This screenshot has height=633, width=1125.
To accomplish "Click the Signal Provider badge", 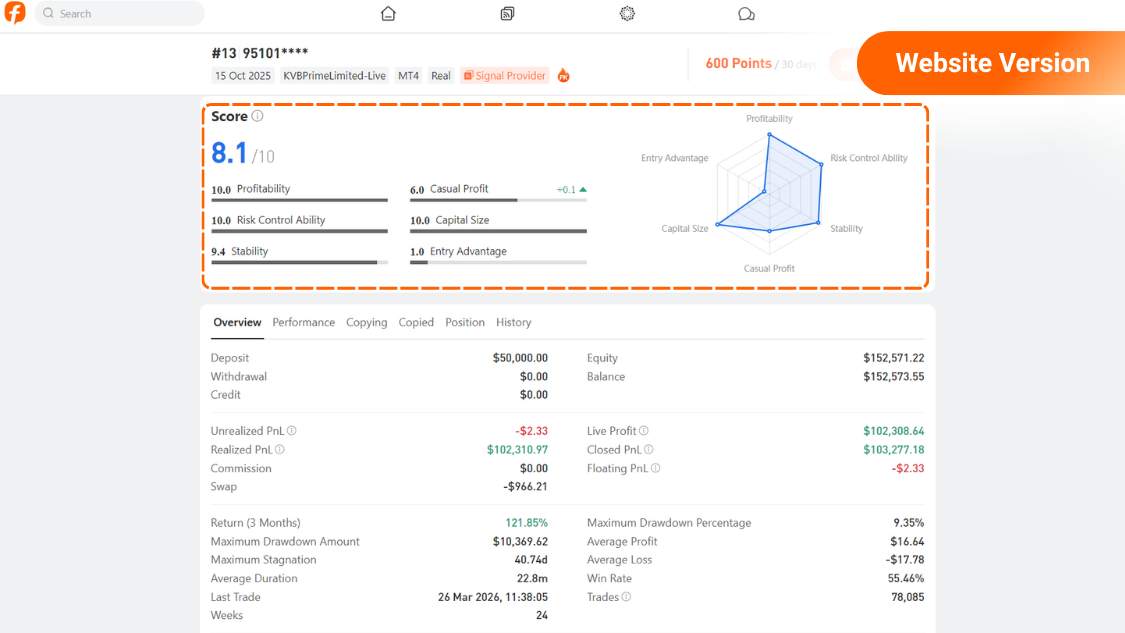I will (x=505, y=75).
